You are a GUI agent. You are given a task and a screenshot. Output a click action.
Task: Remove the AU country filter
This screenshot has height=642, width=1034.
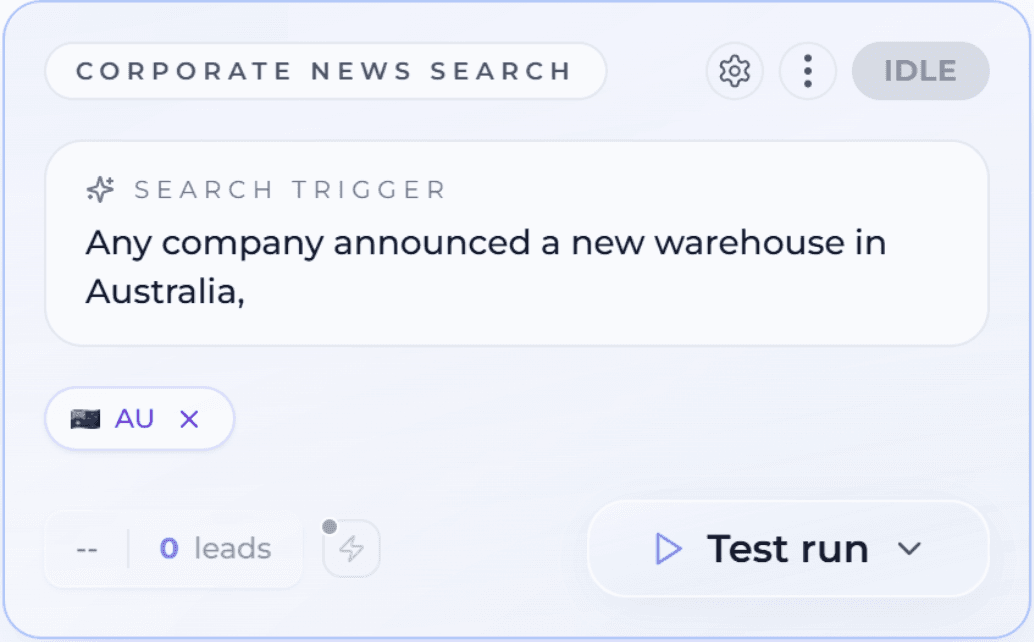tap(189, 419)
